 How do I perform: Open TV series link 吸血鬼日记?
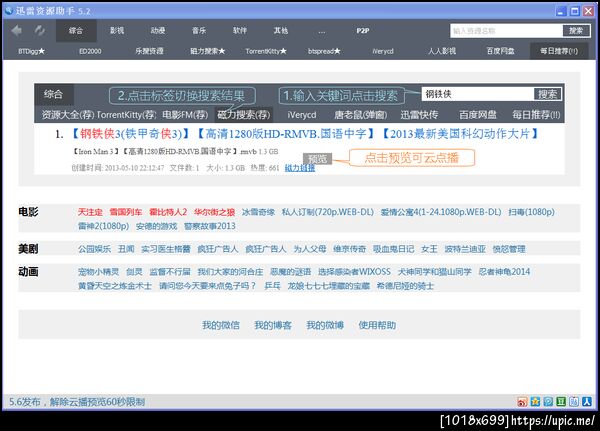click(393, 249)
